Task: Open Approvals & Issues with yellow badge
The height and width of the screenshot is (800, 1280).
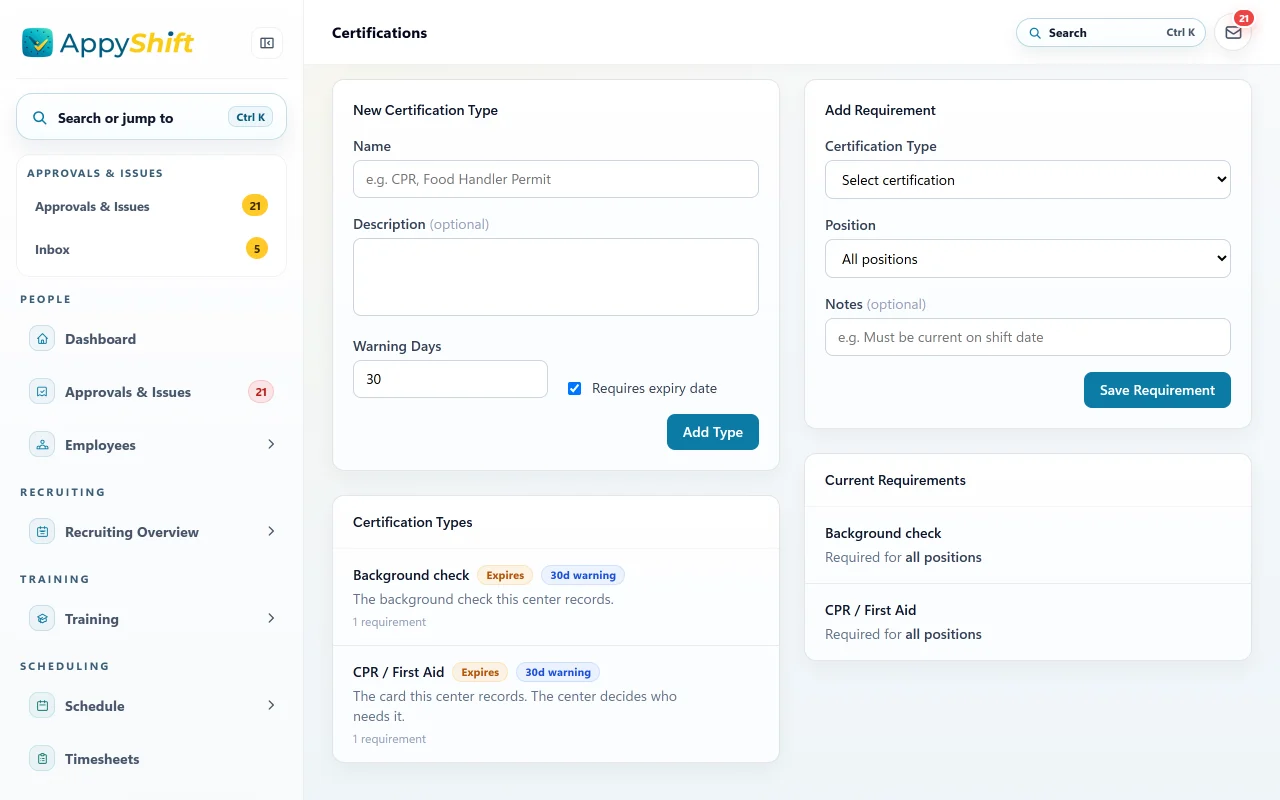Action: pyautogui.click(x=151, y=207)
